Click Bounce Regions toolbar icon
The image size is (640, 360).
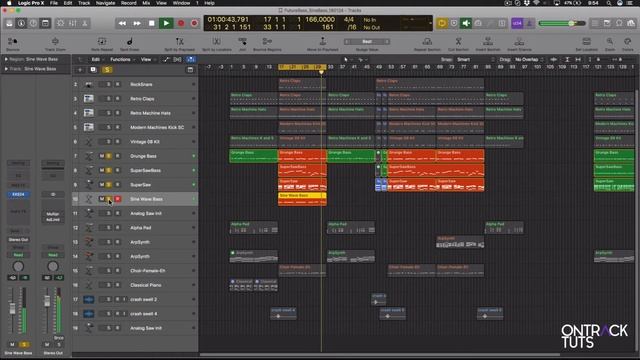pos(267,42)
